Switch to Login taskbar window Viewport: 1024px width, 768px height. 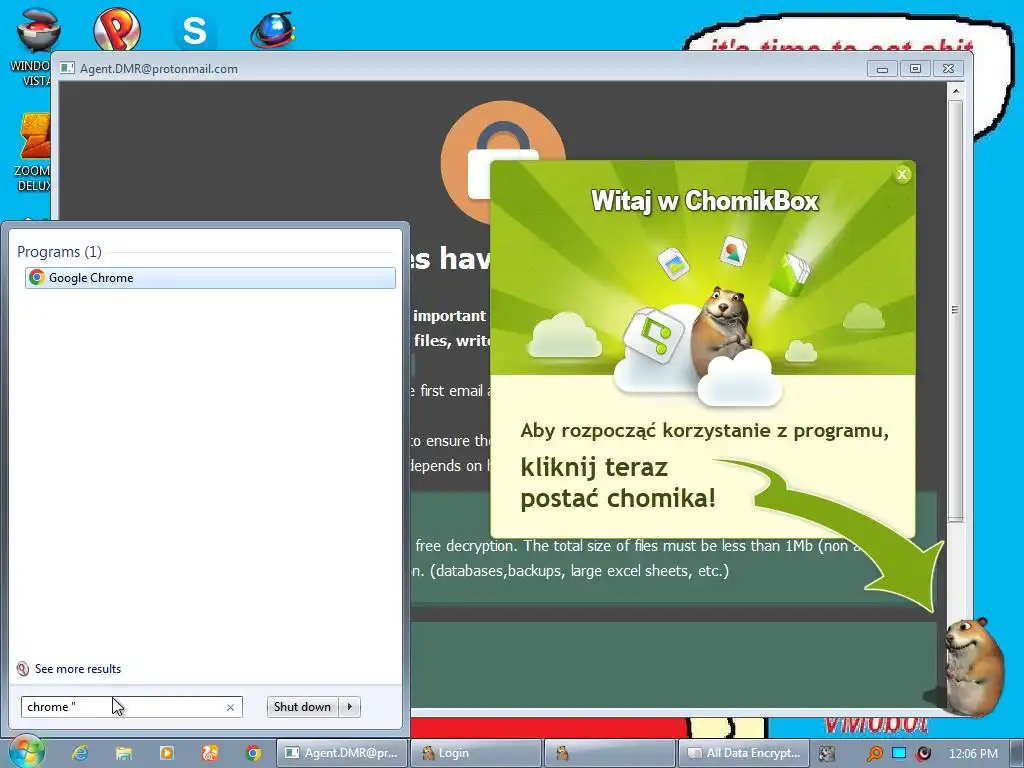477,753
